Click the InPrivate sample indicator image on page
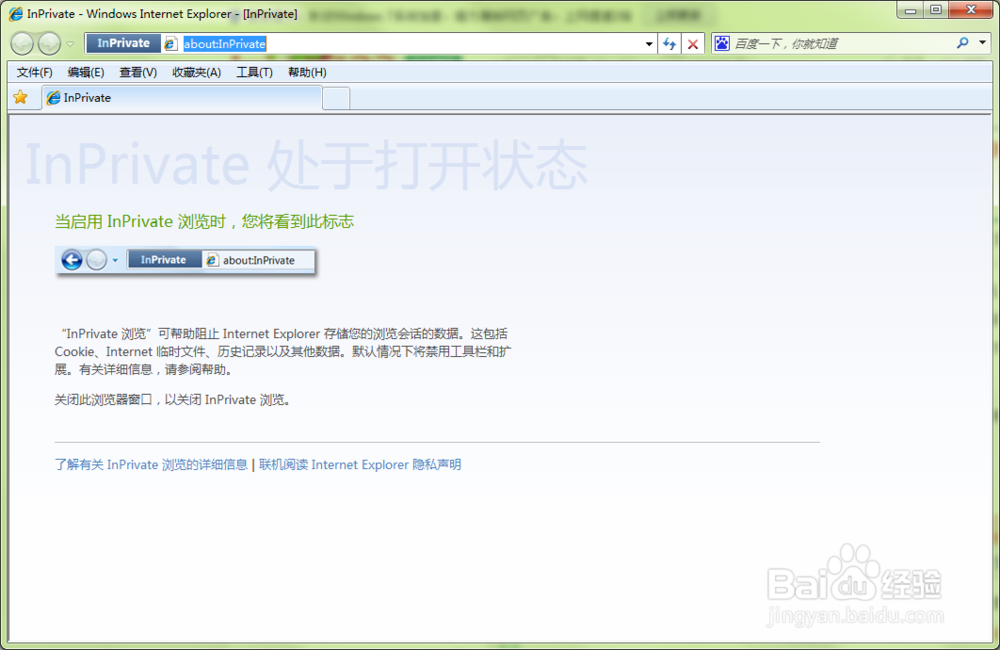Screen dimensions: 1000x650 coord(186,260)
